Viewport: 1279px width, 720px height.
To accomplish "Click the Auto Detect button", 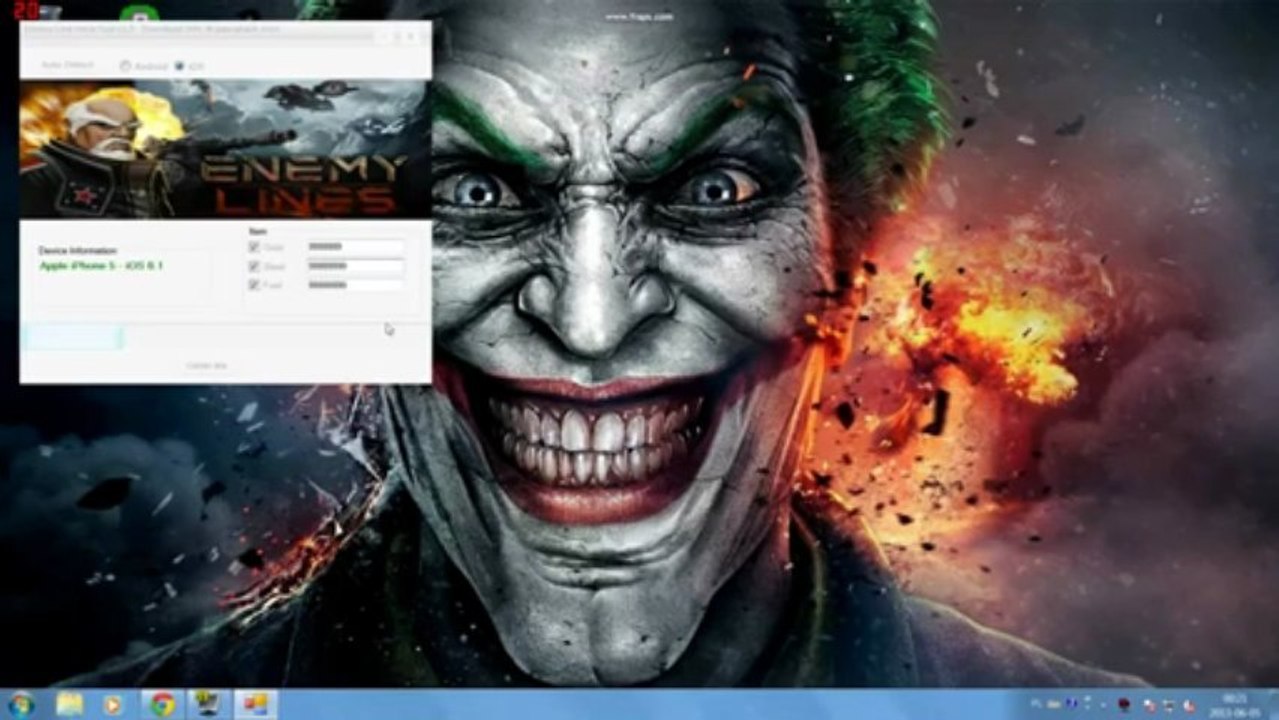I will coord(68,65).
